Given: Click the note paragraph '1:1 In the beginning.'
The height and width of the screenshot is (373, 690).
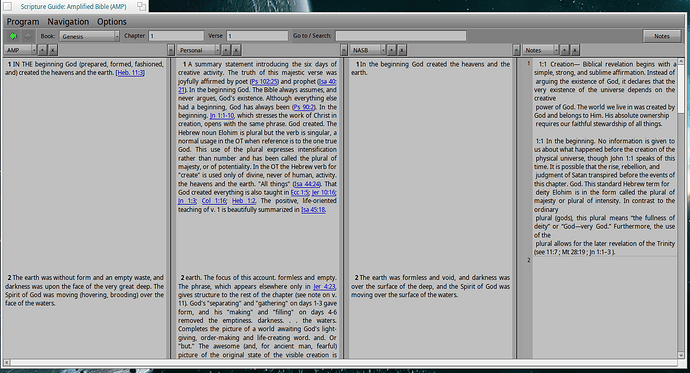Looking at the screenshot, I should 565,141.
